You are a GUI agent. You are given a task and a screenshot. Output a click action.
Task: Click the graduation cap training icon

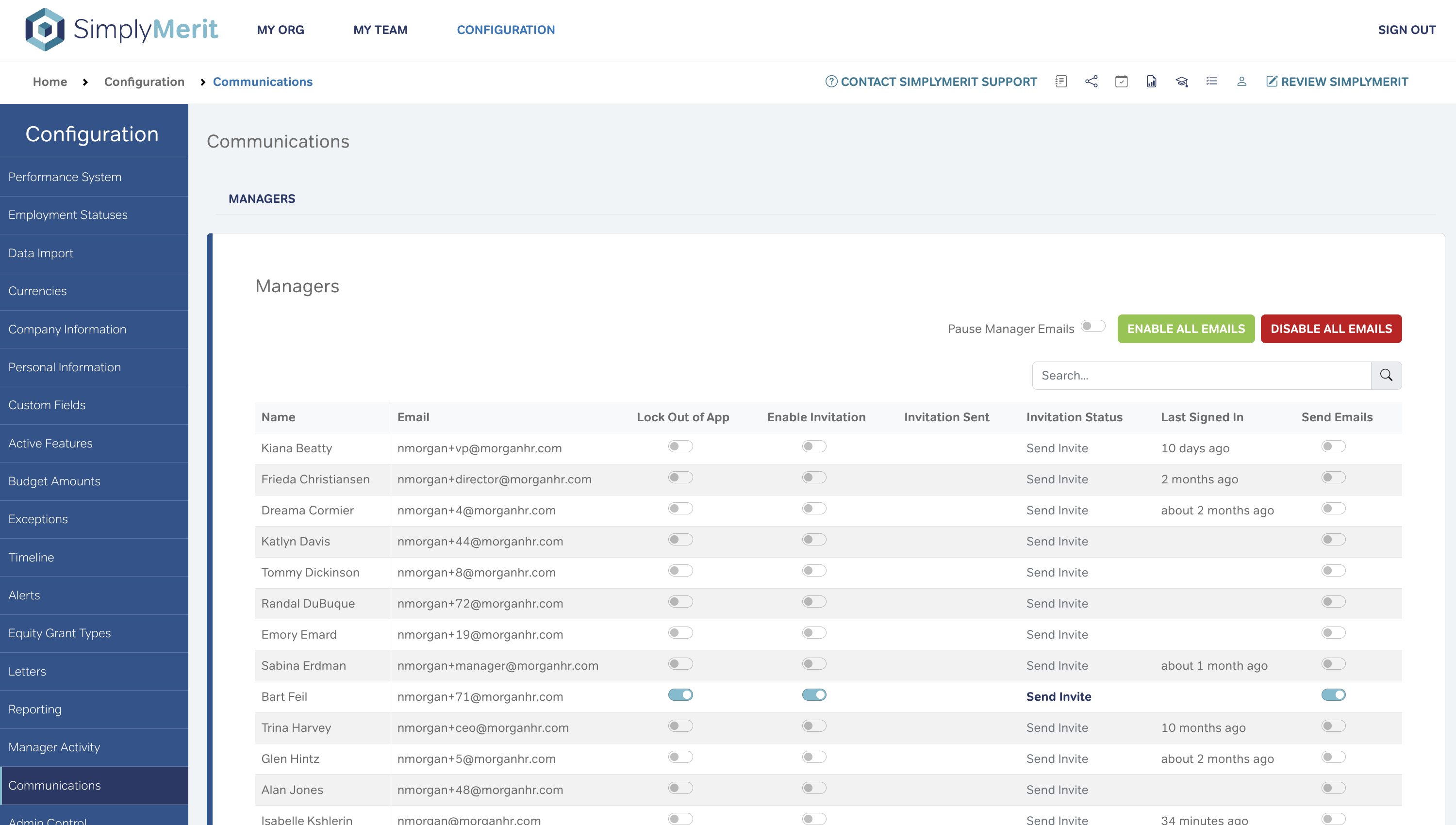click(1181, 82)
